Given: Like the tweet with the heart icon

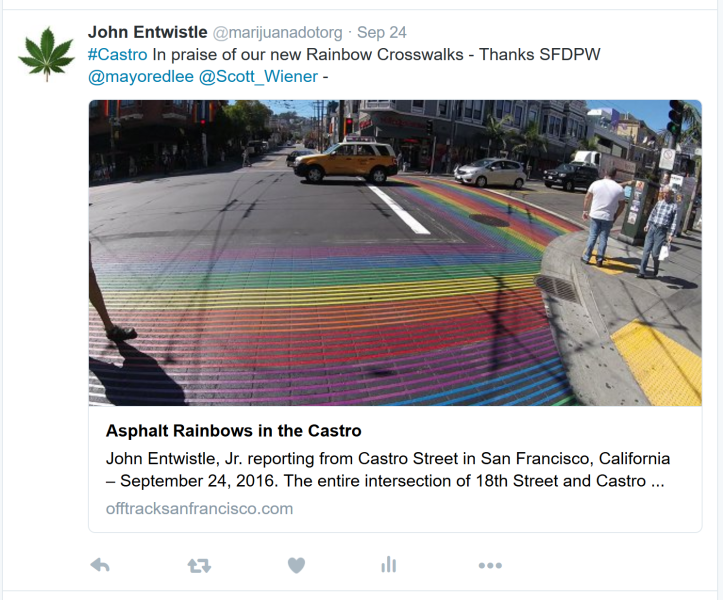Looking at the screenshot, I should [296, 565].
